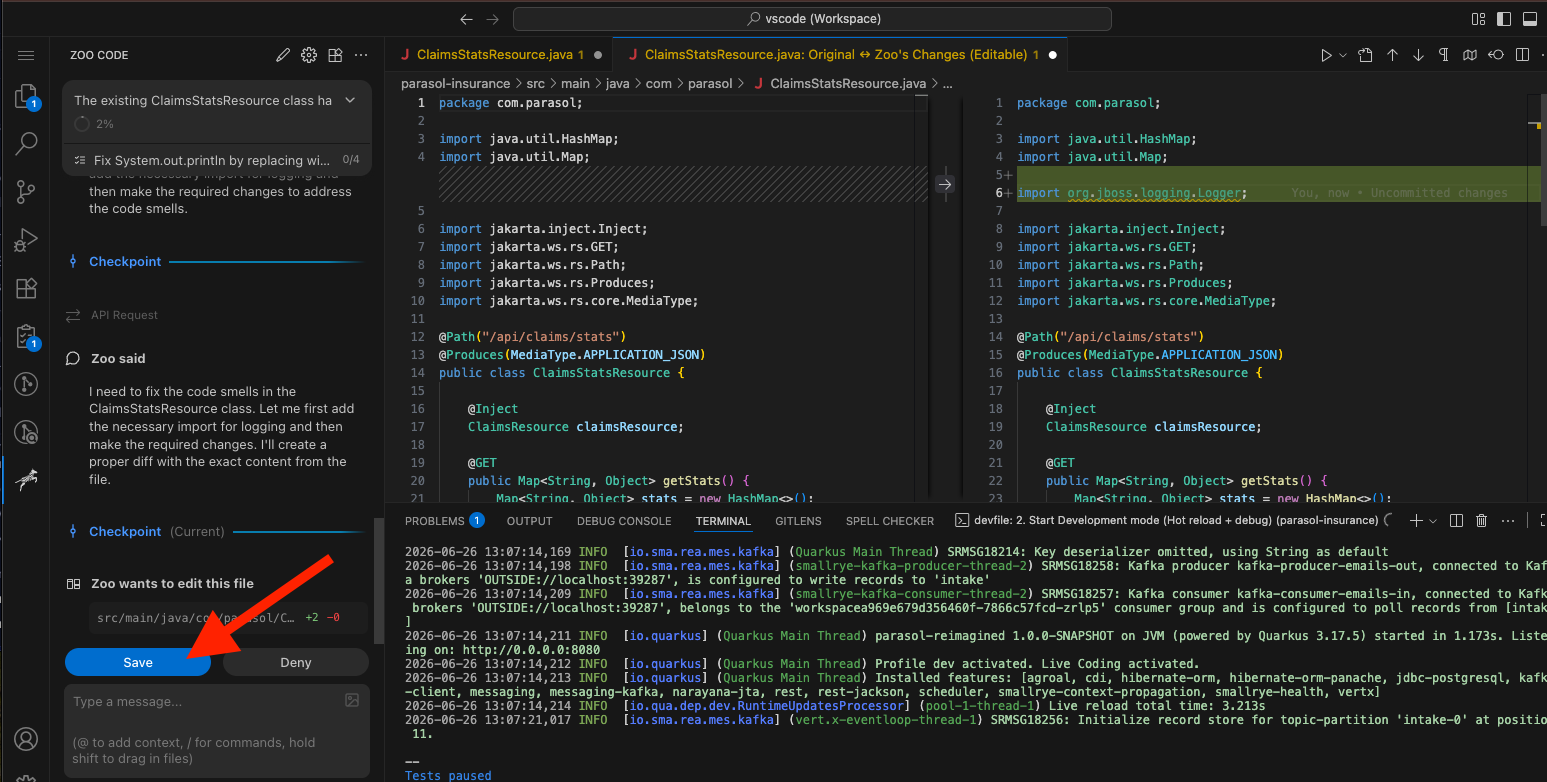Viewport: 1547px width, 782px height.
Task: Click the first Checkpoint marker
Action: point(125,261)
